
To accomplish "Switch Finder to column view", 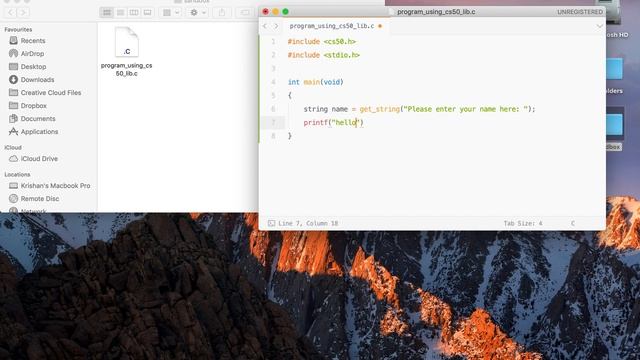I will 134,13.
